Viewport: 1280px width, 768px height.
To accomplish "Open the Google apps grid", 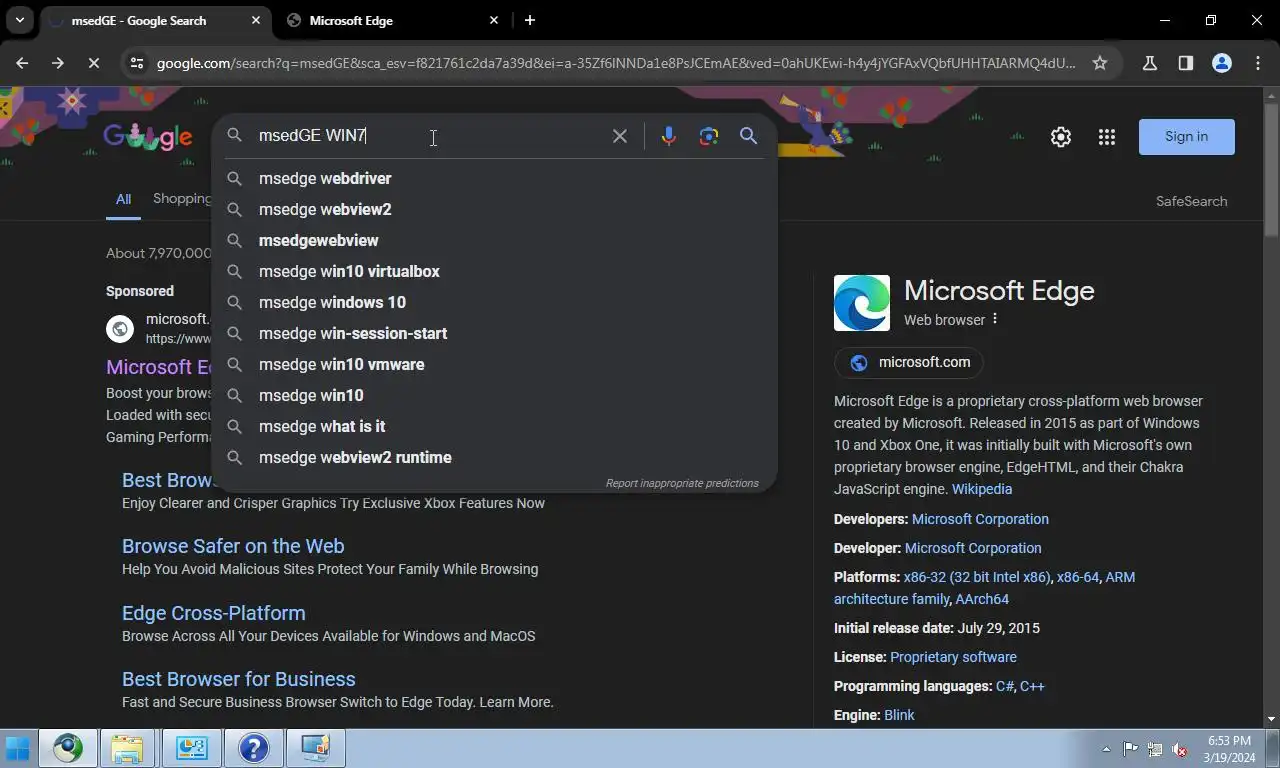I will pyautogui.click(x=1107, y=137).
